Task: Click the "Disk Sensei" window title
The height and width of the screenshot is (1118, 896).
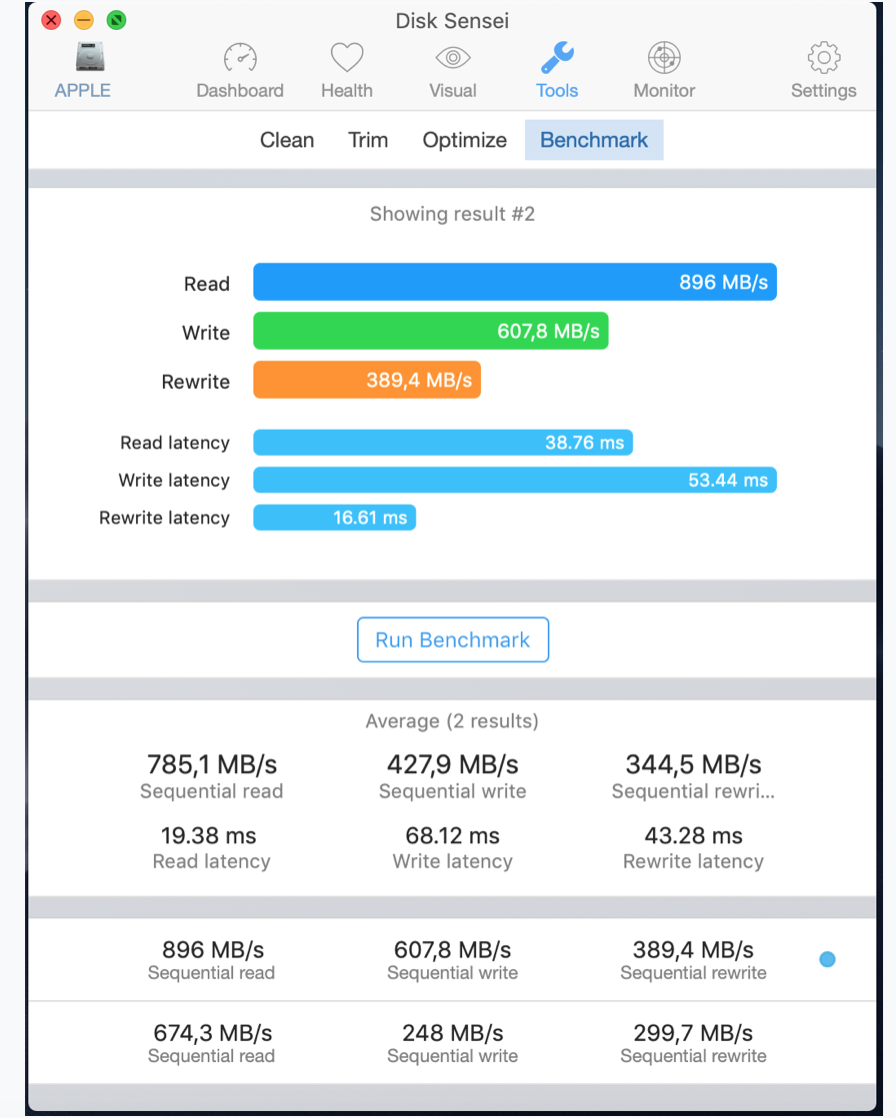Action: click(452, 21)
